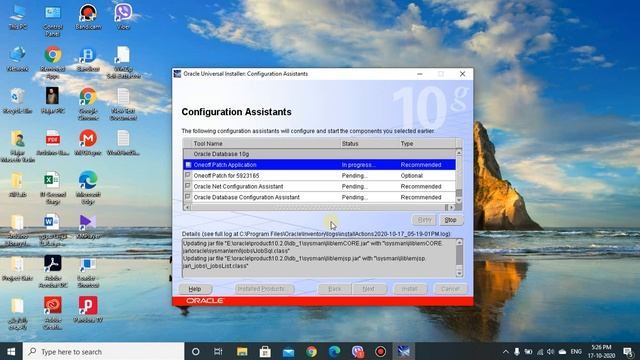
Task: Click the Install button in installer
Action: tap(410, 289)
